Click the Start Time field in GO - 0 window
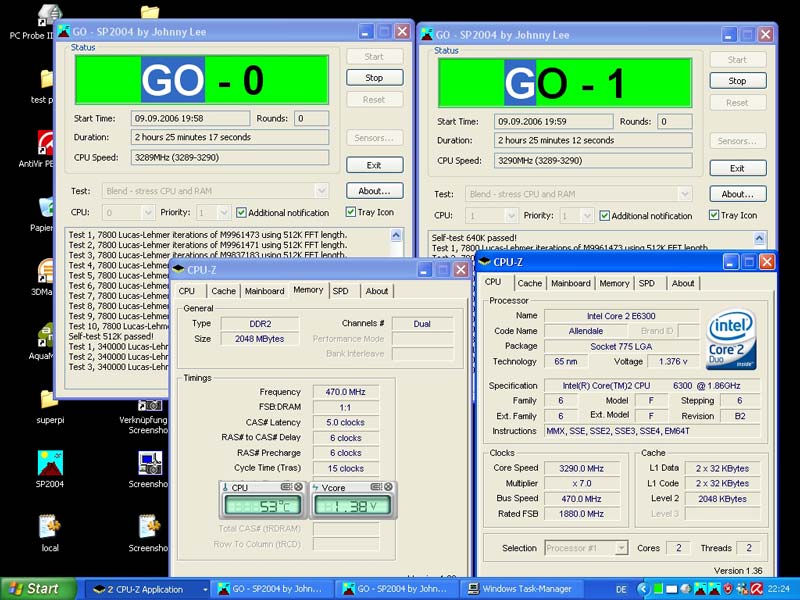The height and width of the screenshot is (600, 800). pos(190,118)
